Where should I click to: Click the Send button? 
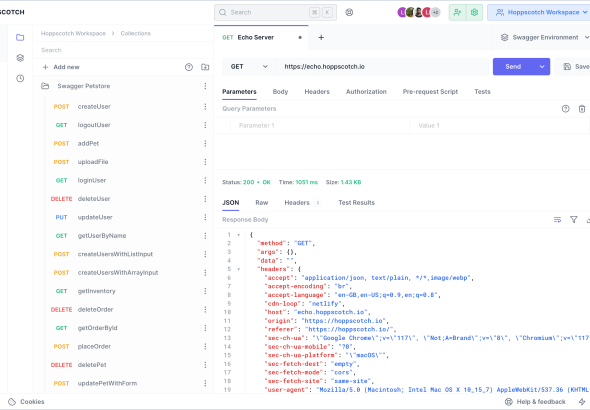[x=513, y=67]
